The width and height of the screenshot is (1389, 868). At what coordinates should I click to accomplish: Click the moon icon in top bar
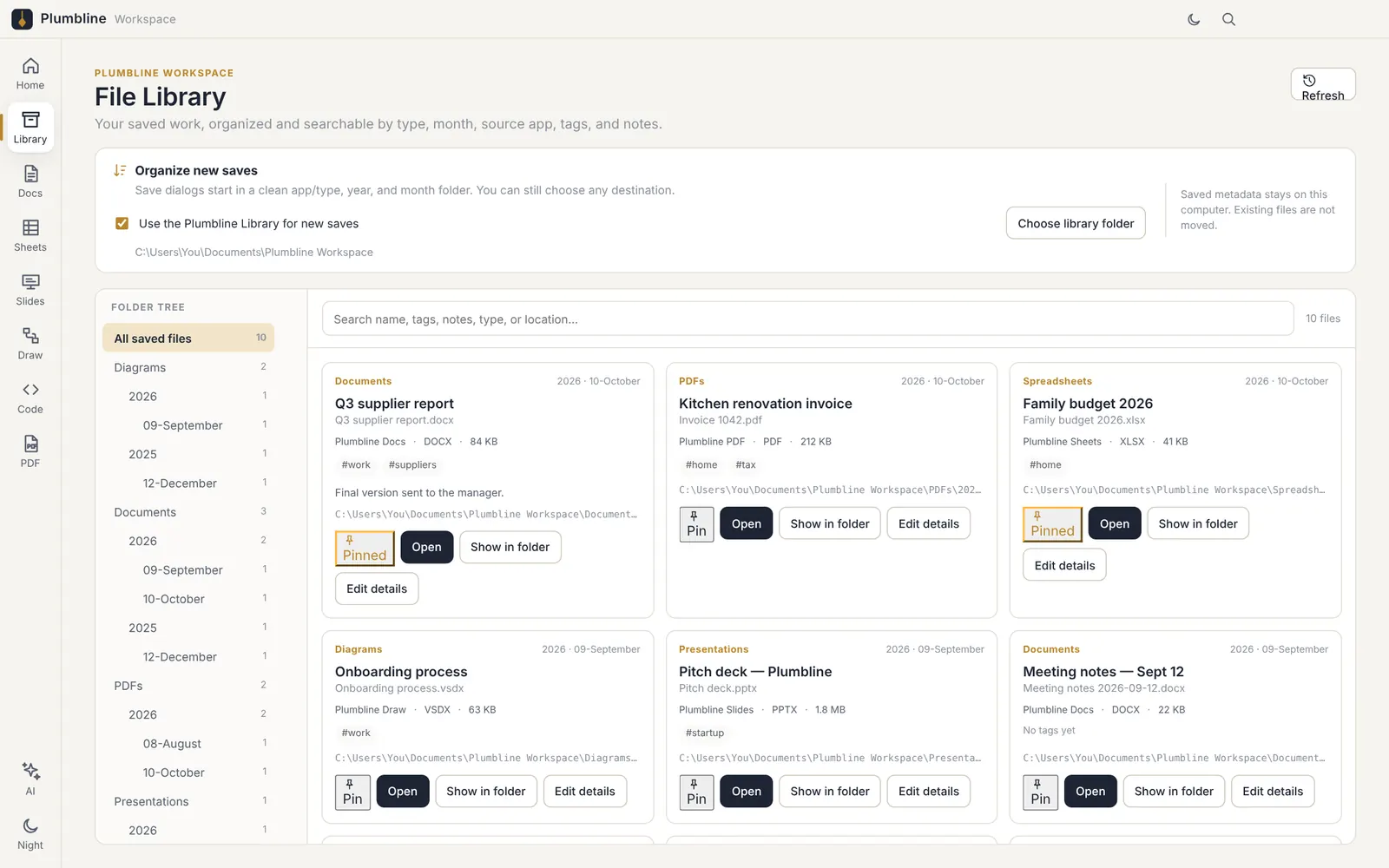1194,19
